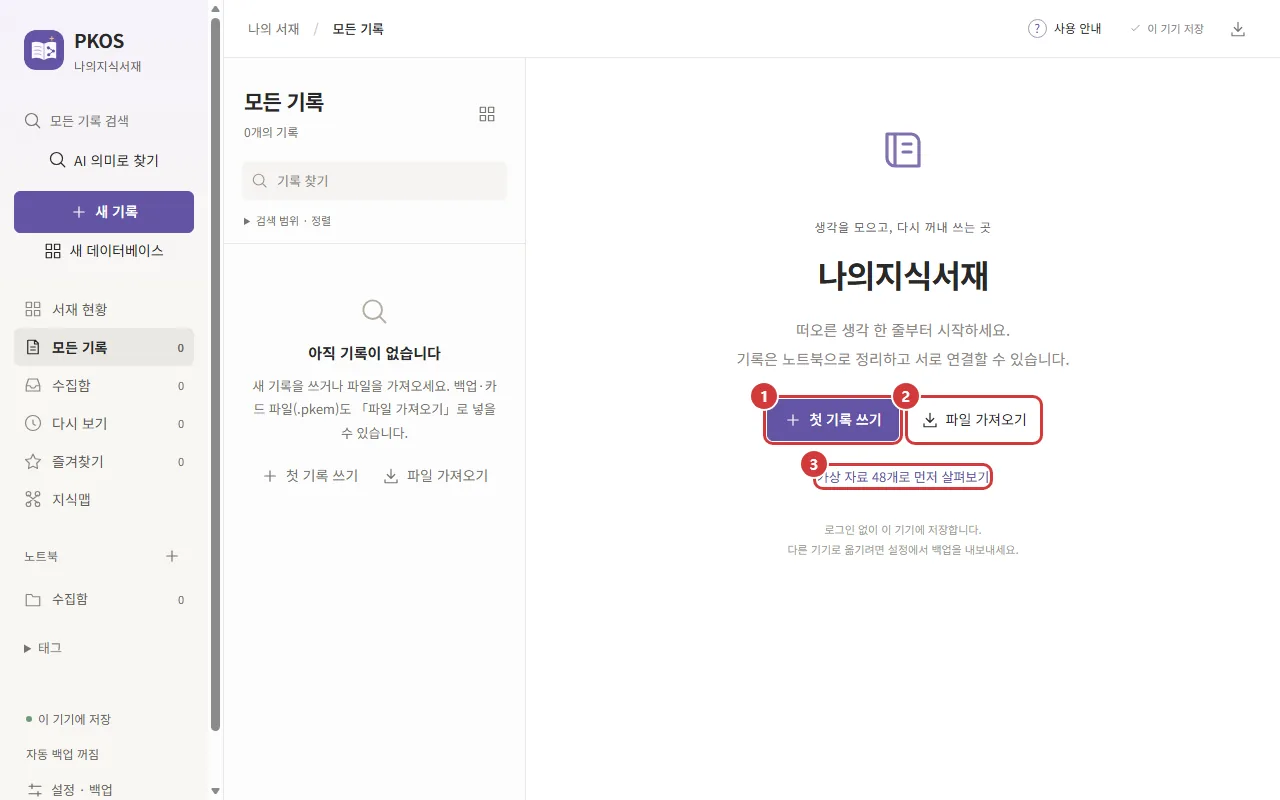Click 이 기기 저장 indicator in header

click(1167, 29)
